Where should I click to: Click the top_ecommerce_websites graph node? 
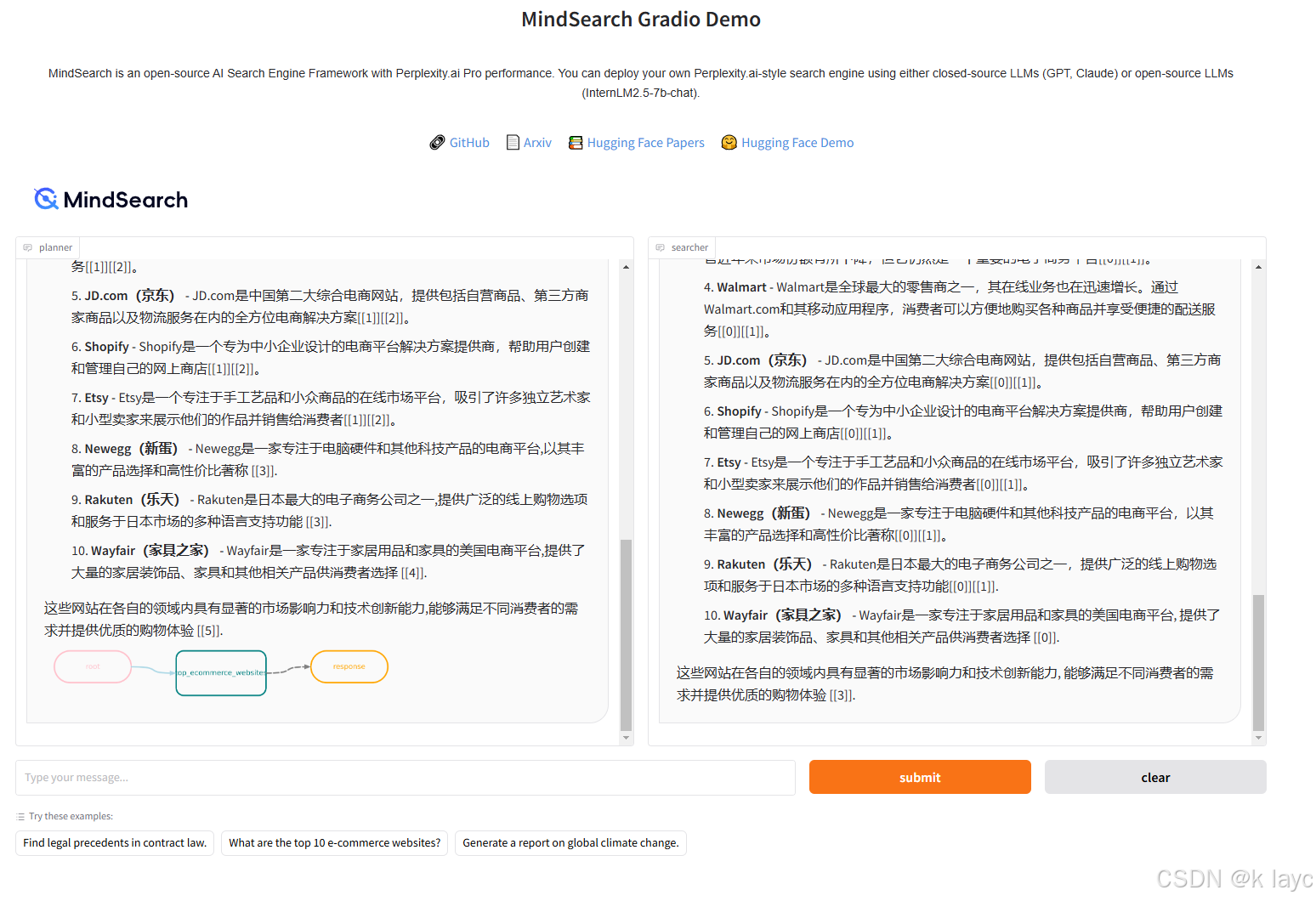pos(221,672)
